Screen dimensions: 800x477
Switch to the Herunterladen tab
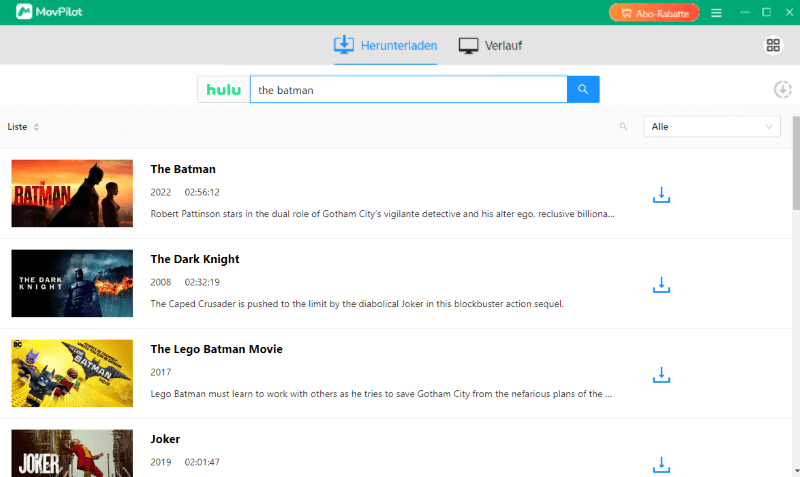tap(385, 45)
